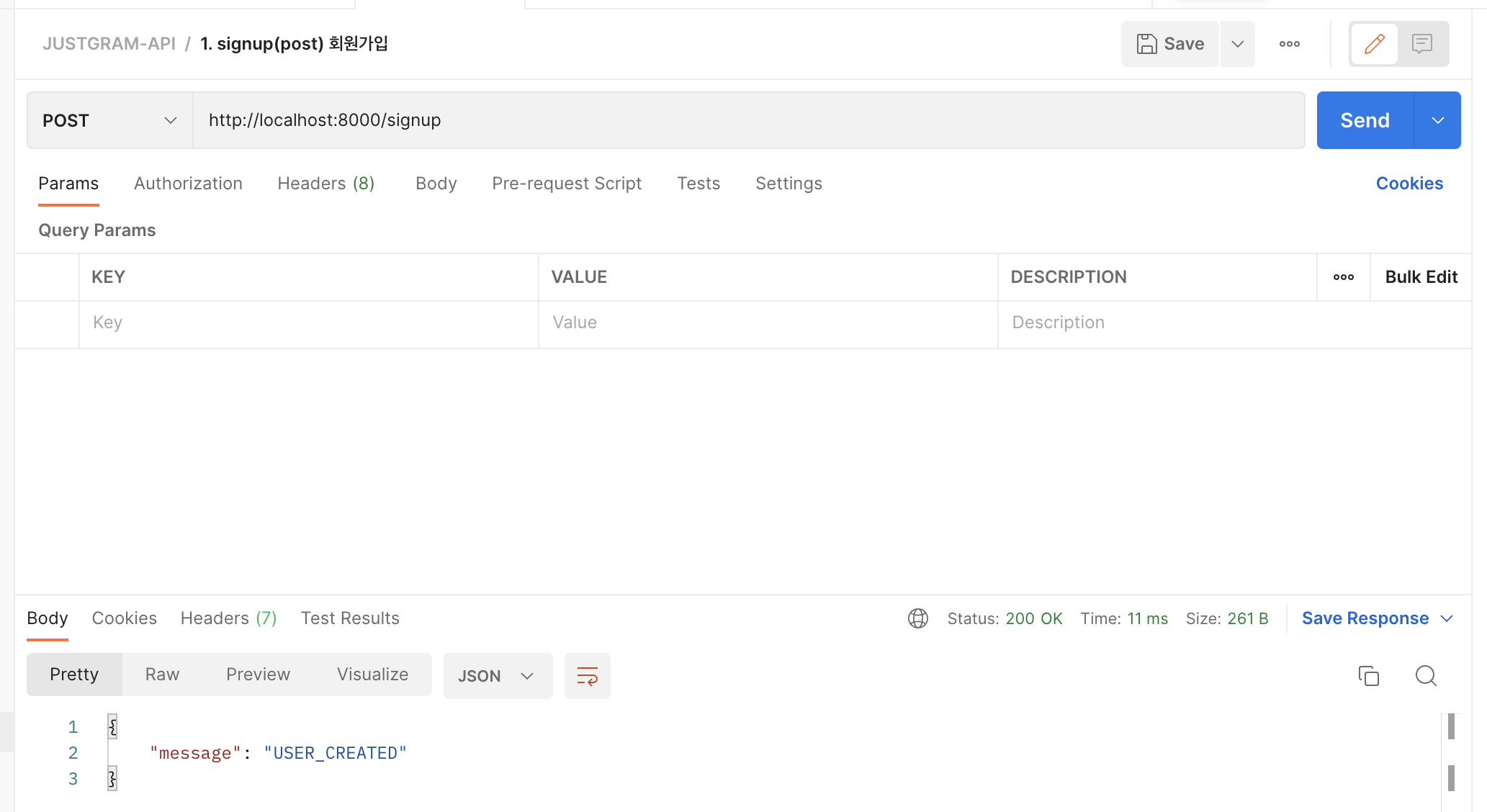This screenshot has width=1487, height=812.
Task: Open the JSON format dropdown
Action: (x=497, y=676)
